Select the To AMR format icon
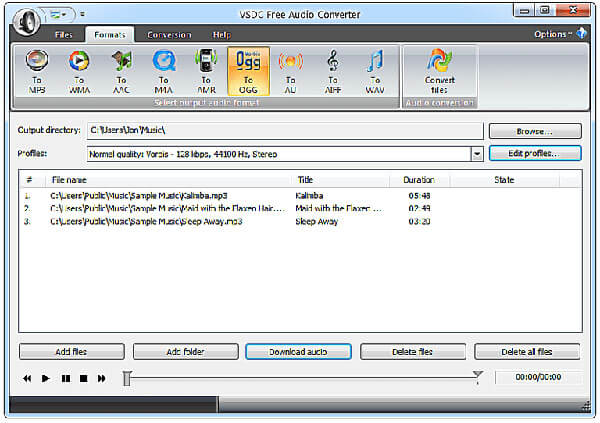This screenshot has width=600, height=423. 206,72
